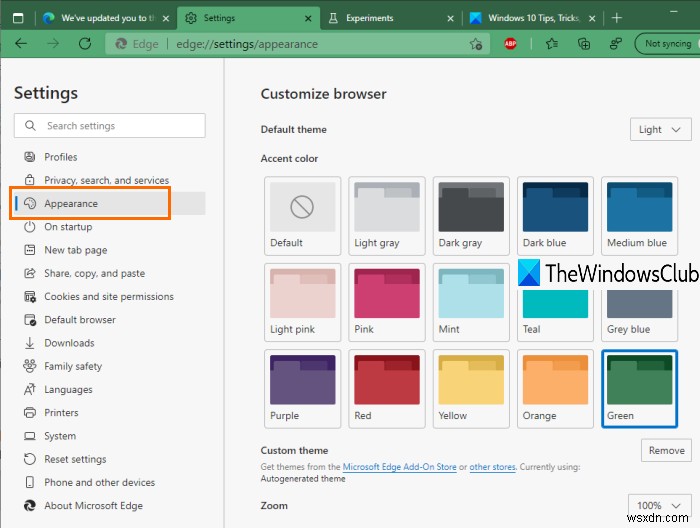Refresh the current page

(x=85, y=44)
